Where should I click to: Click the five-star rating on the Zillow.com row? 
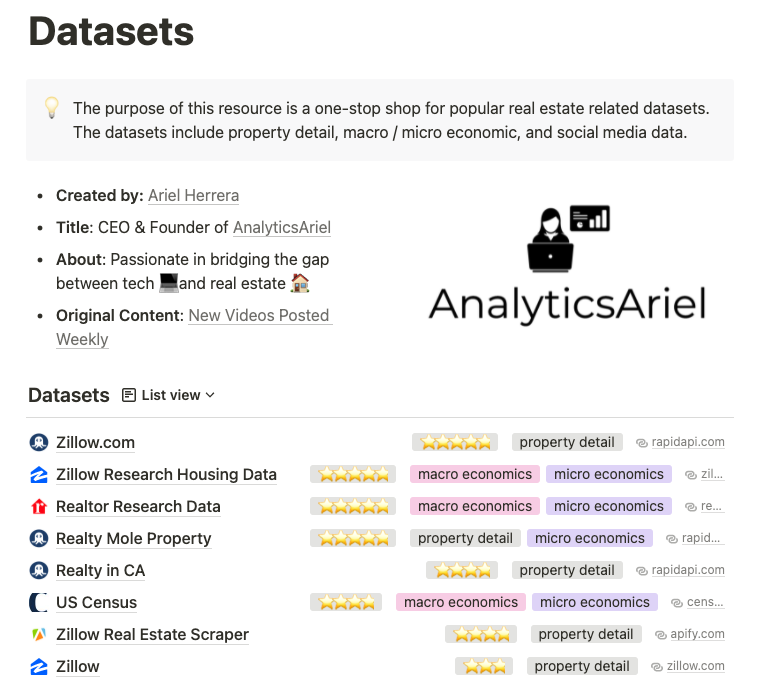(455, 442)
